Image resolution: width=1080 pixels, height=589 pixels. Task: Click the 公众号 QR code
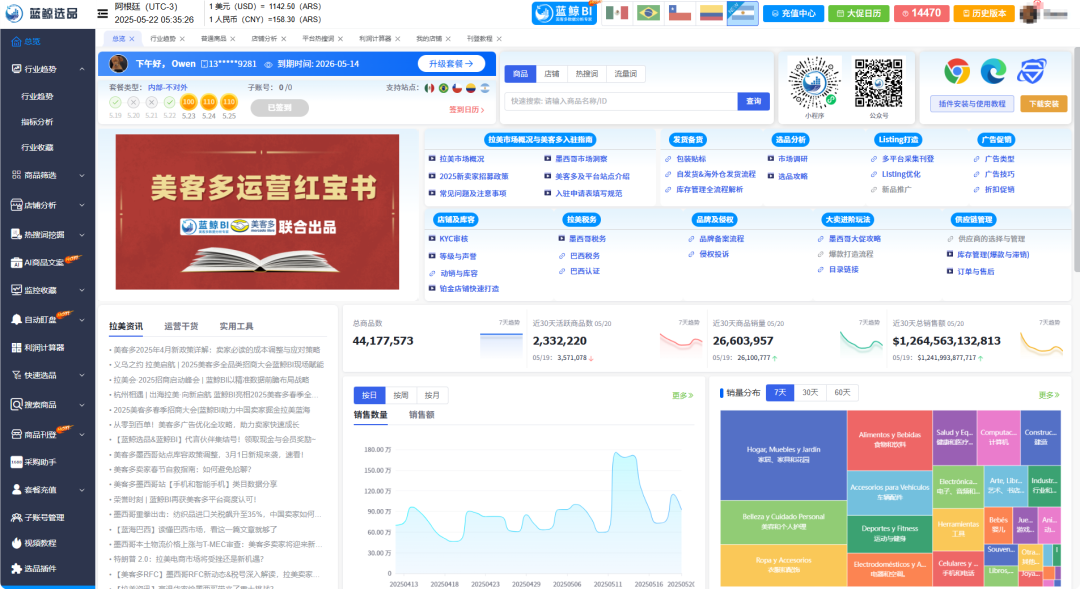879,83
